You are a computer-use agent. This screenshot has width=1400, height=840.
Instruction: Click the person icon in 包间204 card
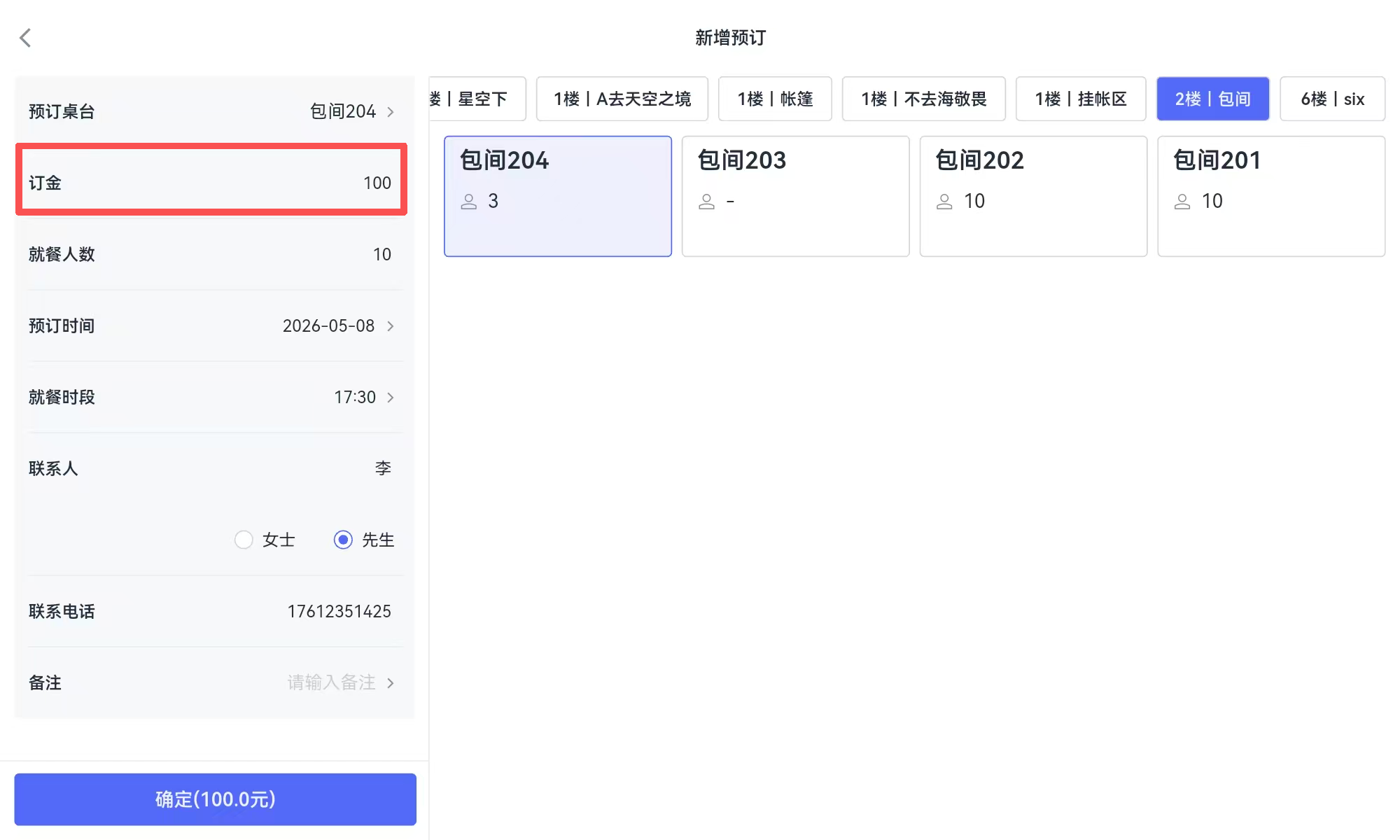click(x=469, y=202)
